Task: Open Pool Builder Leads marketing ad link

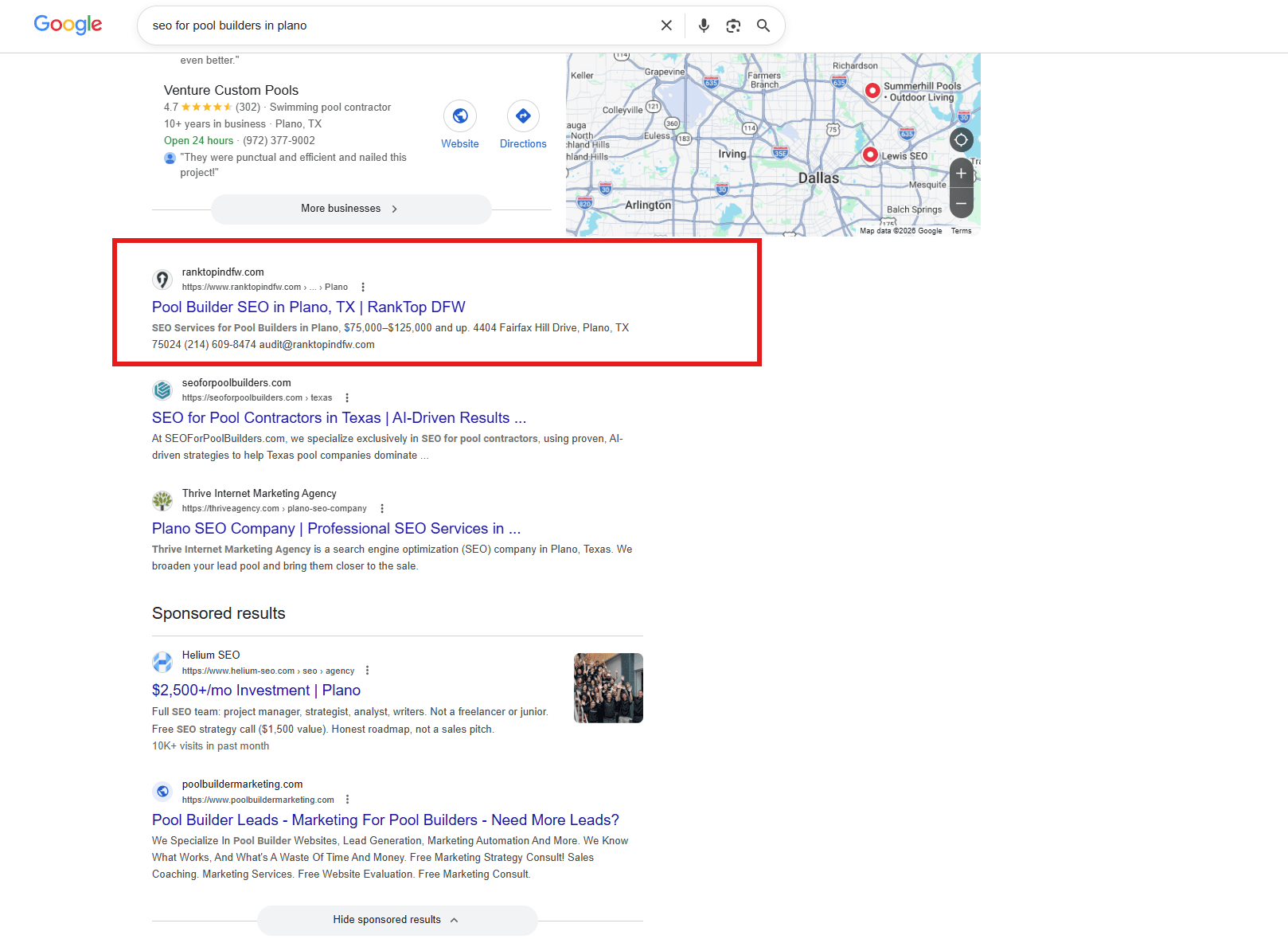Action: (x=385, y=820)
